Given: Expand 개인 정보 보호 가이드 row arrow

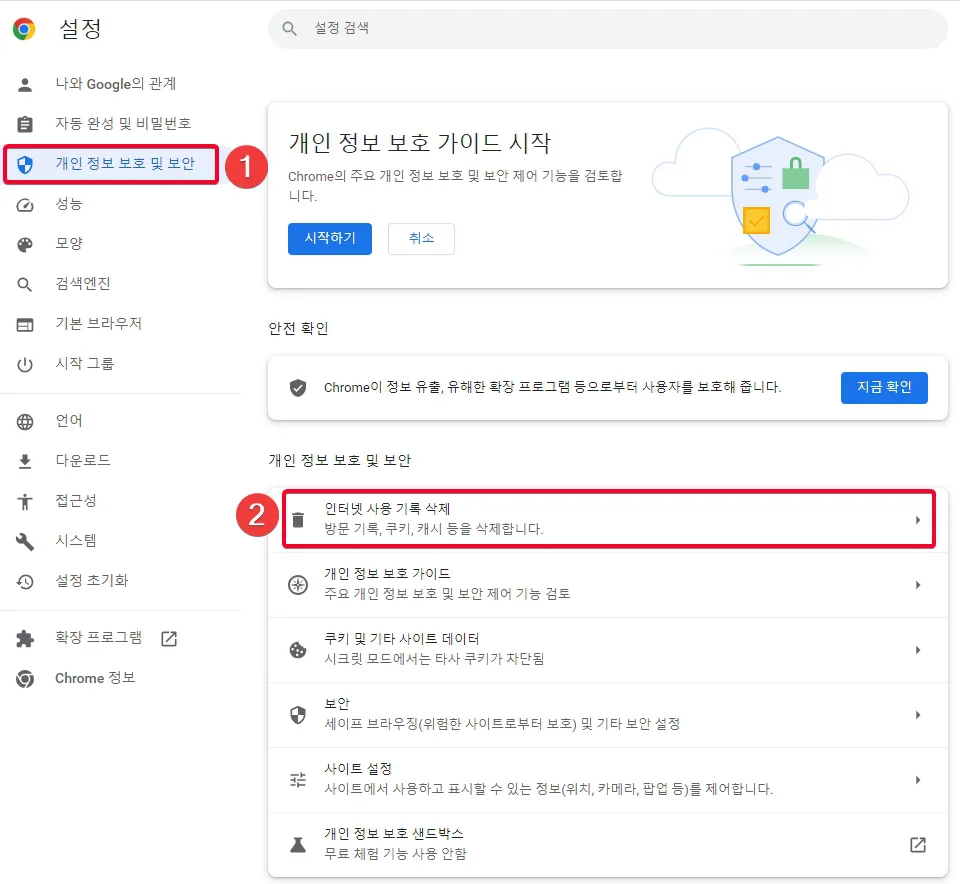Looking at the screenshot, I should [917, 585].
